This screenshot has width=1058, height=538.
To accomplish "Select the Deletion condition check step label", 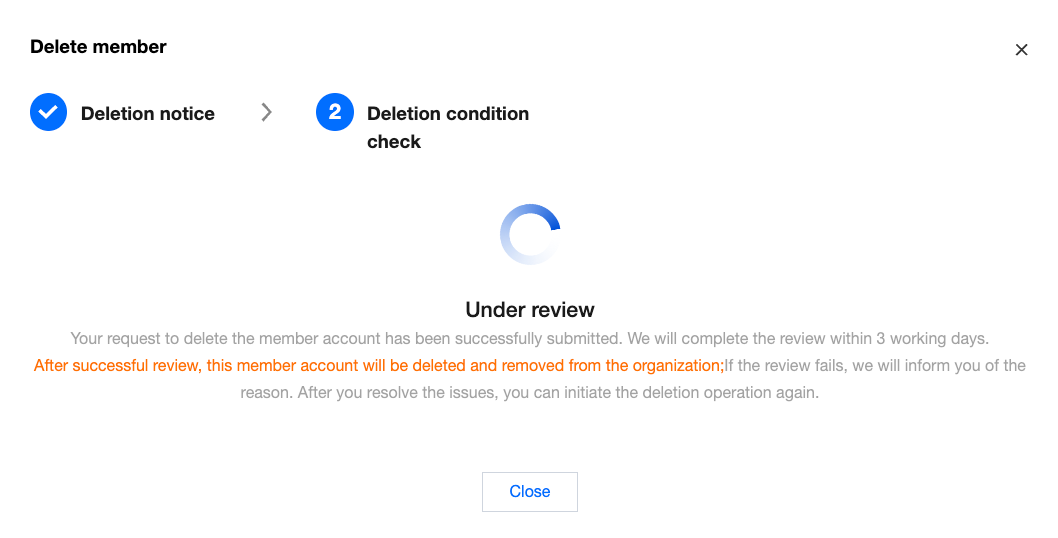I will [x=447, y=114].
